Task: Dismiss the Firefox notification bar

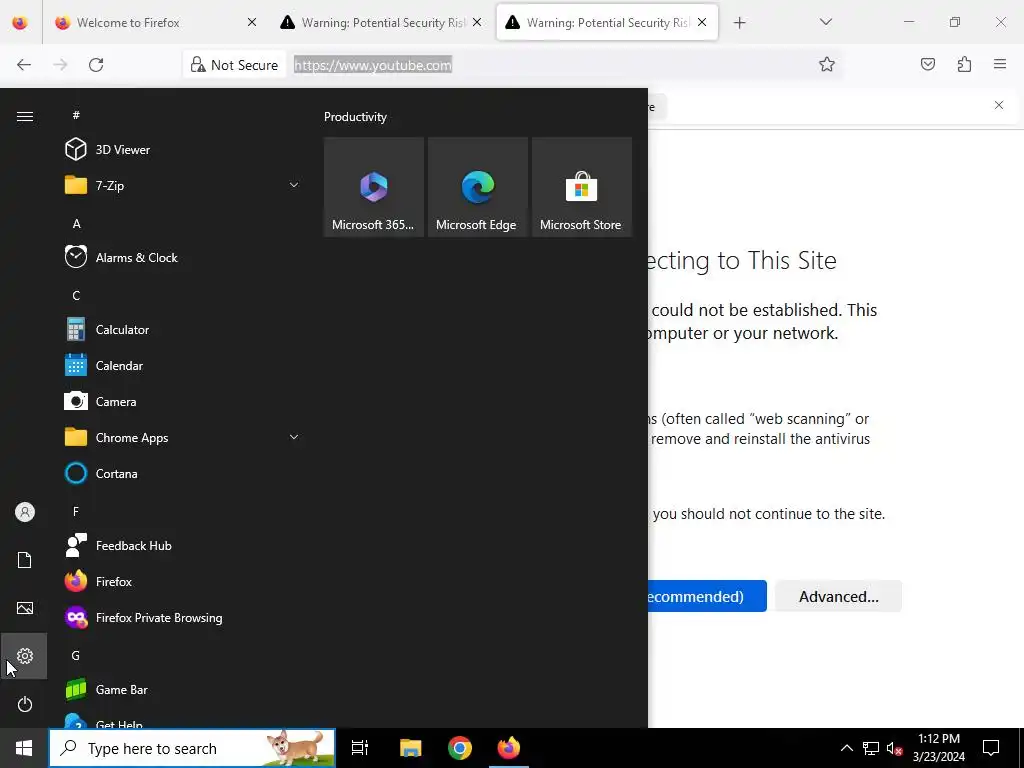Action: pos(999,105)
